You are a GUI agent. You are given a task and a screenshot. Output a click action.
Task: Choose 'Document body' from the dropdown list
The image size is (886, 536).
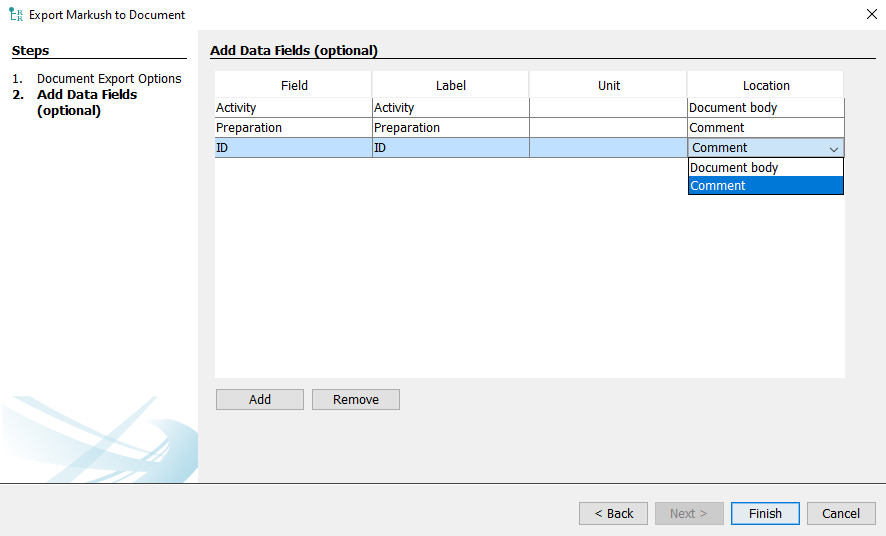click(x=765, y=167)
